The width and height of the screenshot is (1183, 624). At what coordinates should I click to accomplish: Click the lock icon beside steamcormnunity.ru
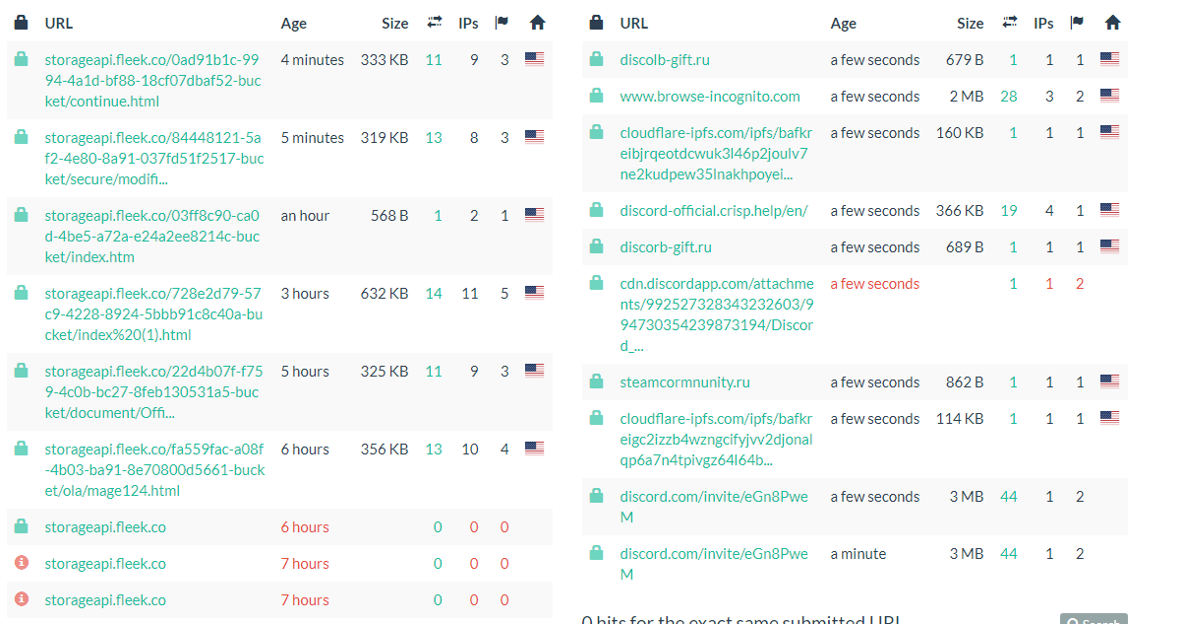(596, 381)
